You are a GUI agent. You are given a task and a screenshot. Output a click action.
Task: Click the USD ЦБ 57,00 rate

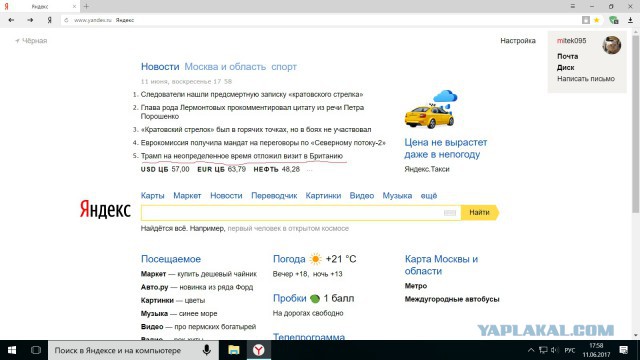tap(165, 169)
